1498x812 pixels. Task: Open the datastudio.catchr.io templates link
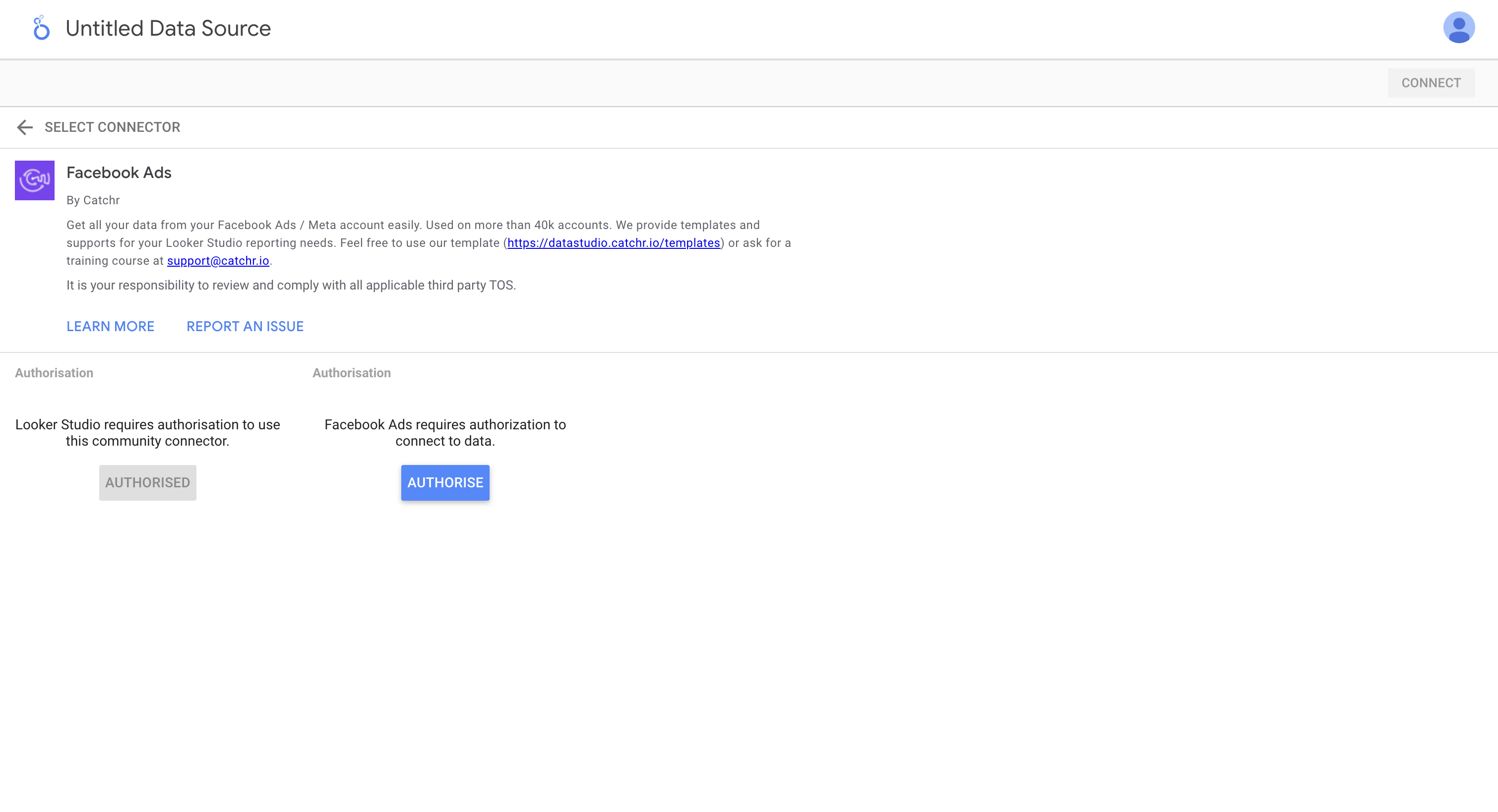pyautogui.click(x=613, y=243)
